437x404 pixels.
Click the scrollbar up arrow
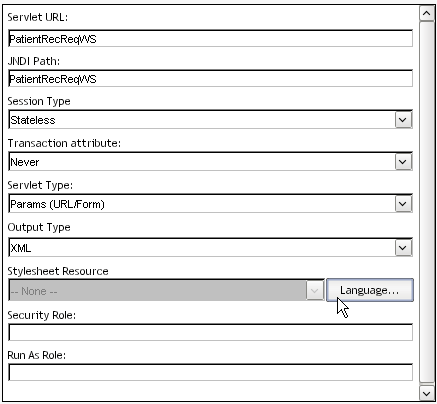tap(426, 13)
